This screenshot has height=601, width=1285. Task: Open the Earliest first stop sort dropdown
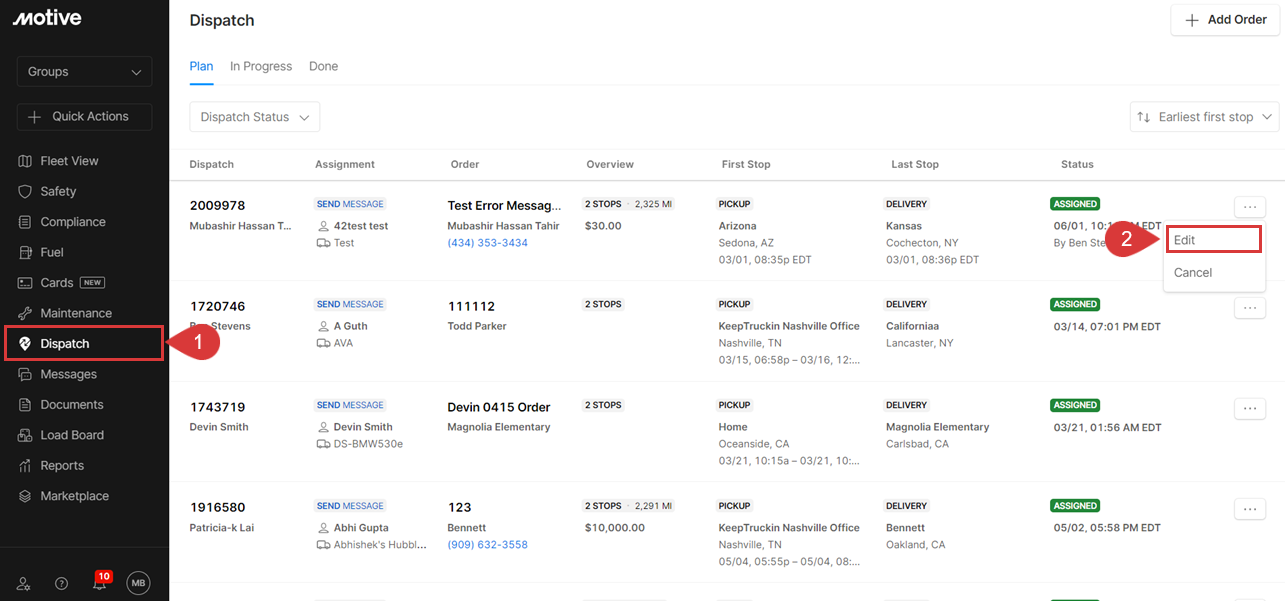coord(1204,117)
